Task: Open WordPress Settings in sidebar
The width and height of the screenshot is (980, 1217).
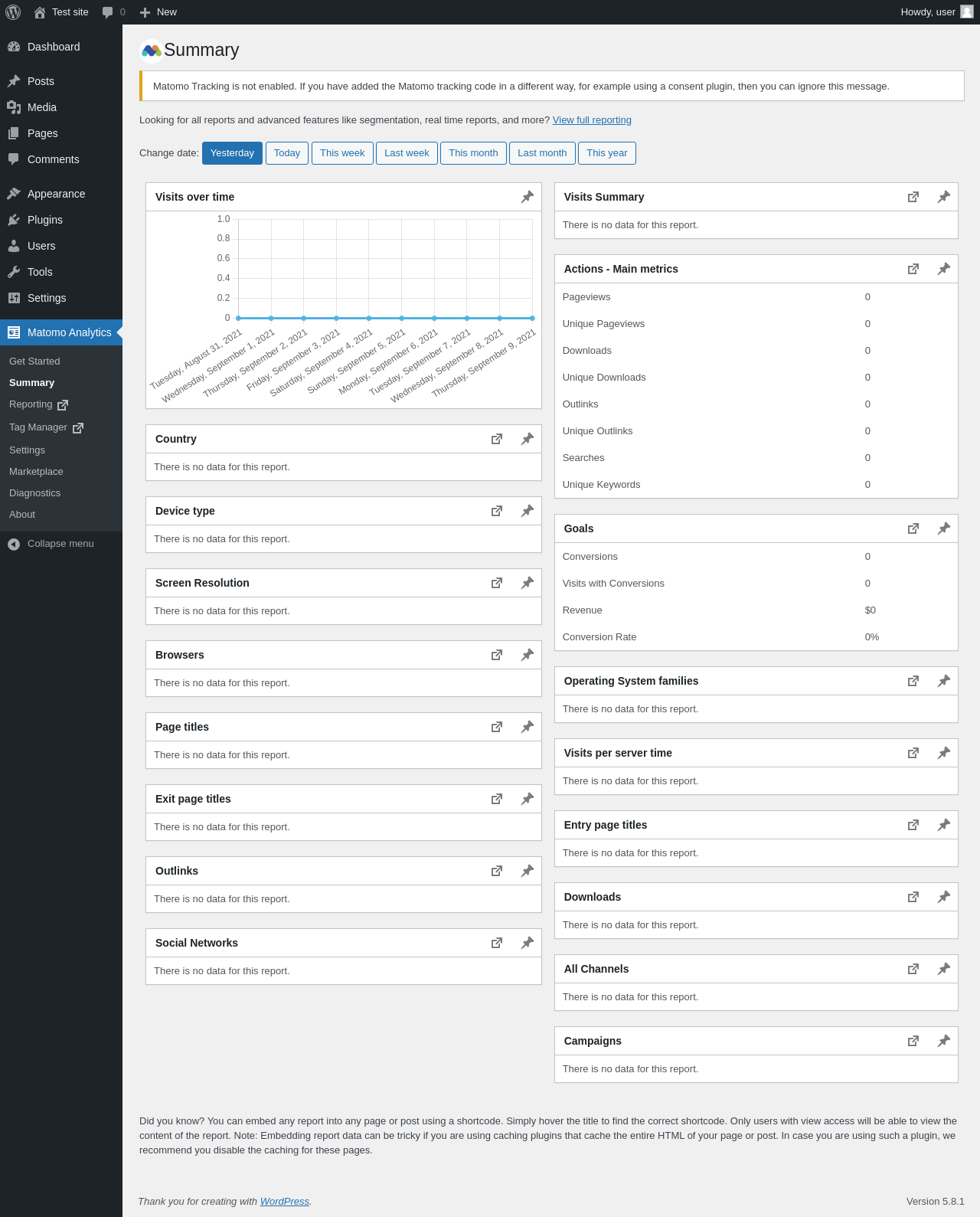Action: 61,298
